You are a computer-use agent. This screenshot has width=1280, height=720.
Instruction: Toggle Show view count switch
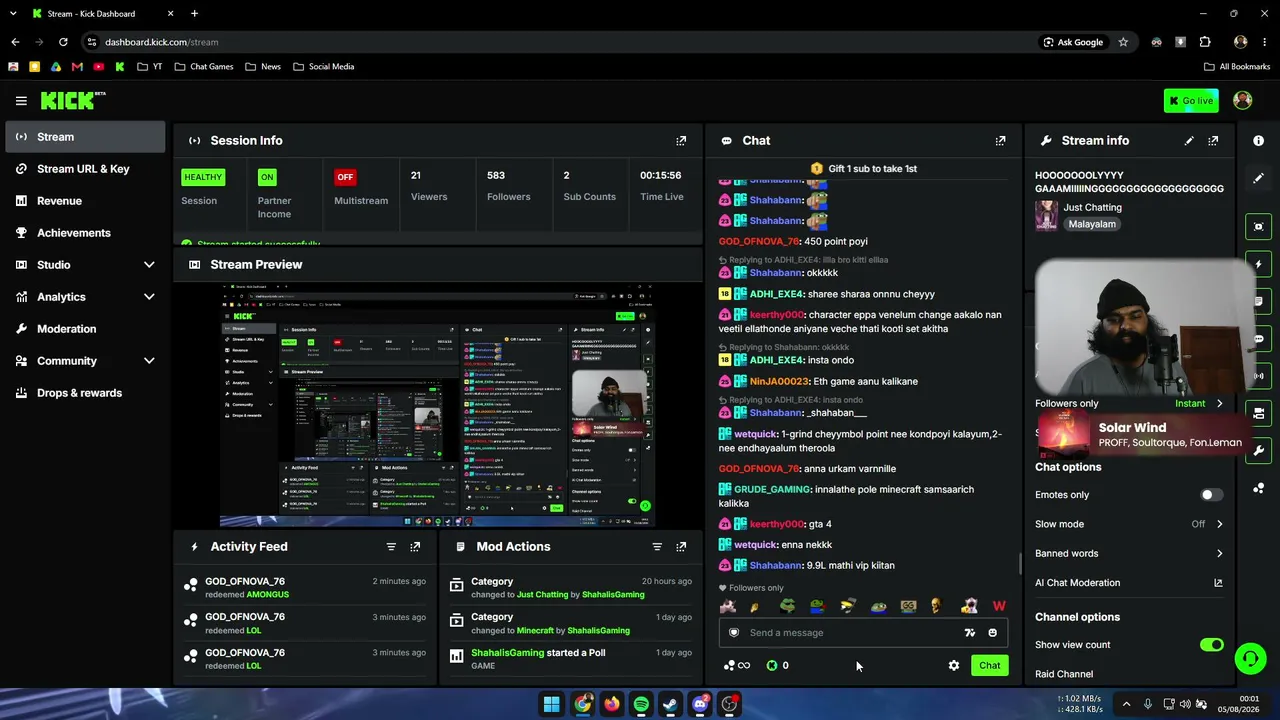[x=1212, y=645]
